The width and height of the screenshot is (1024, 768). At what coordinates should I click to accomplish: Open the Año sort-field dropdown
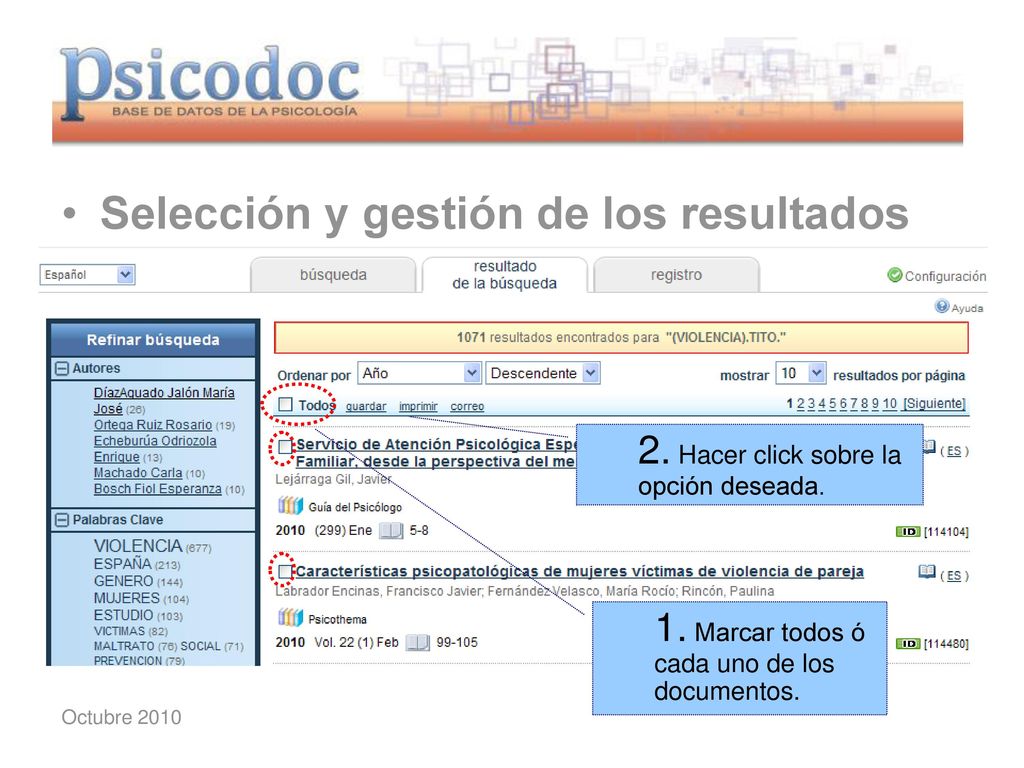tap(419, 374)
